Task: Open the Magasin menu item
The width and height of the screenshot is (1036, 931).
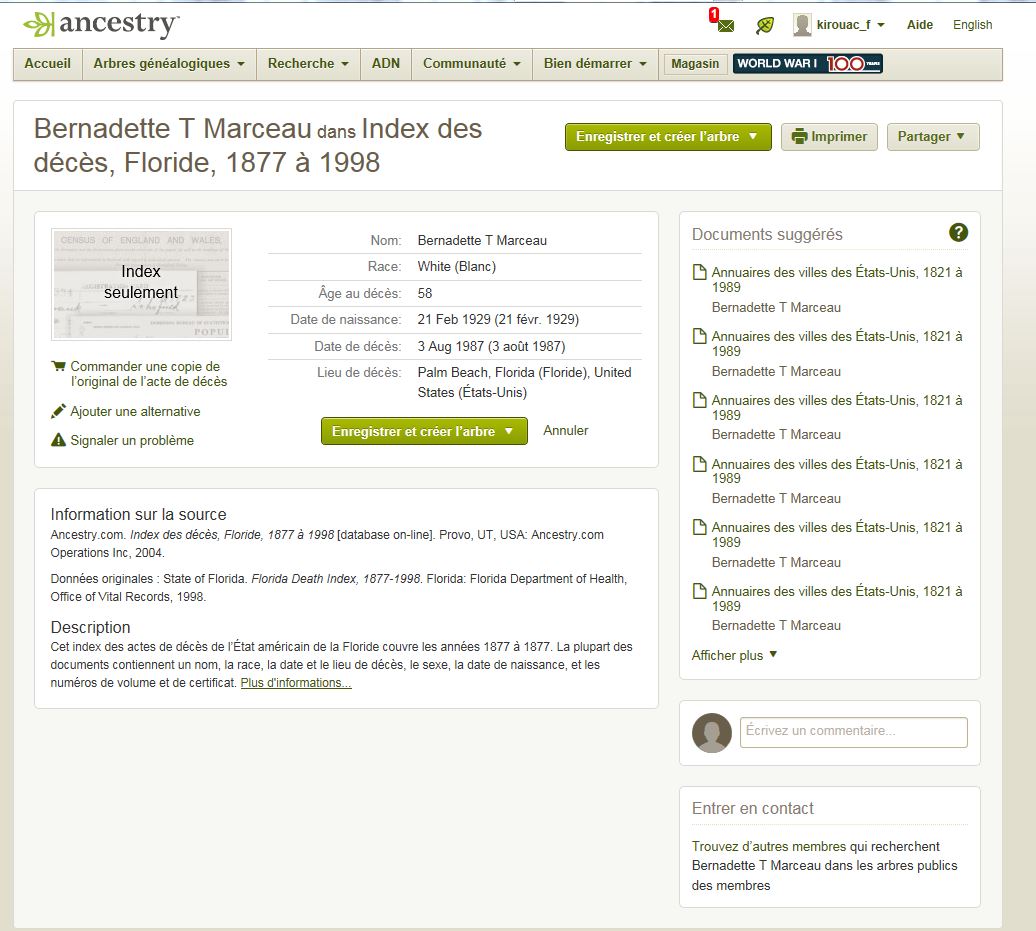Action: (x=695, y=63)
